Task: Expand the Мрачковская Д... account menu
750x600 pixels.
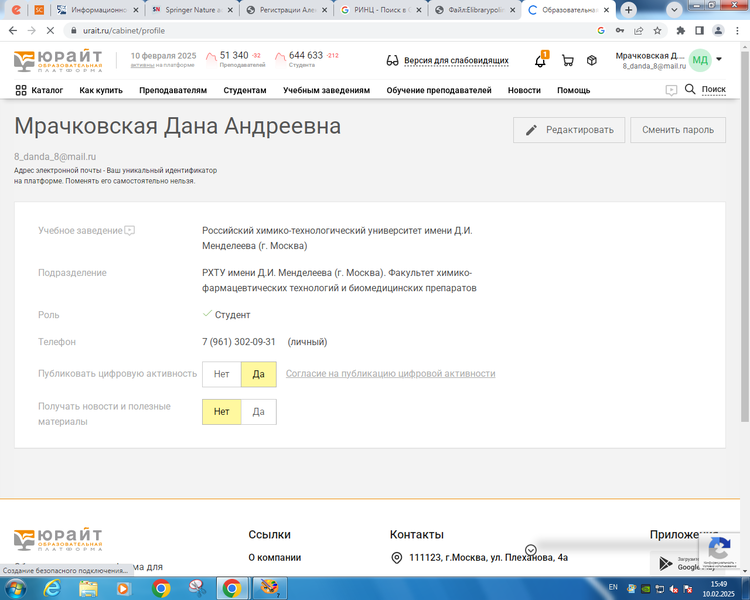Action: (x=650, y=55)
